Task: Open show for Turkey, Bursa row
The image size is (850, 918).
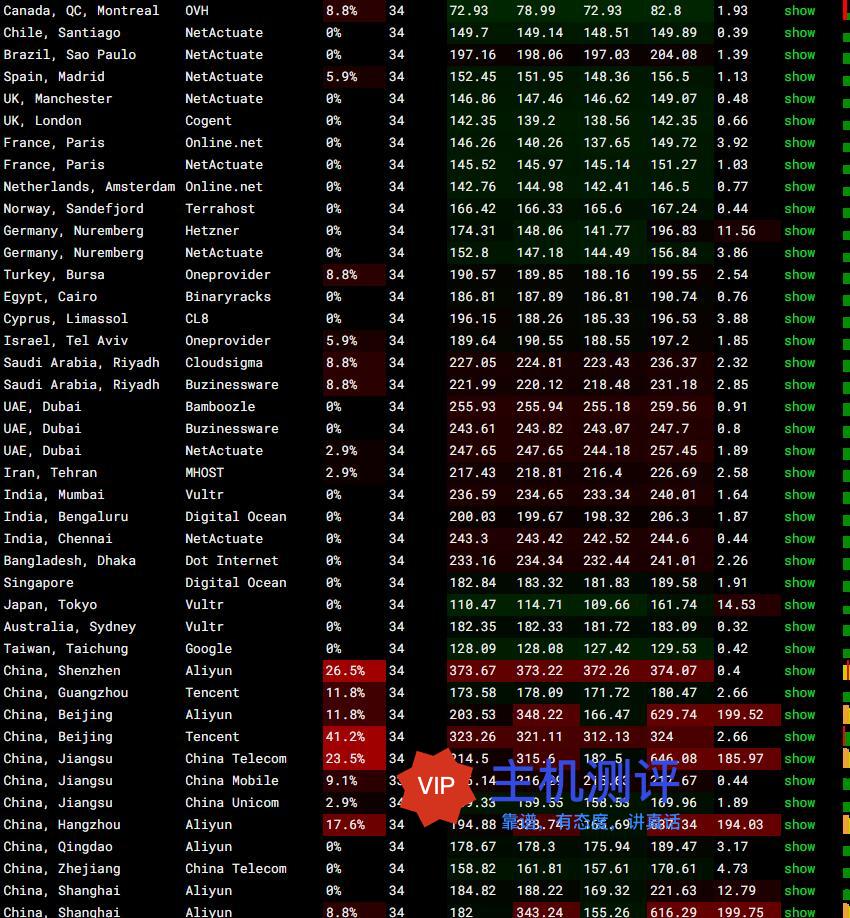Action: 800,275
